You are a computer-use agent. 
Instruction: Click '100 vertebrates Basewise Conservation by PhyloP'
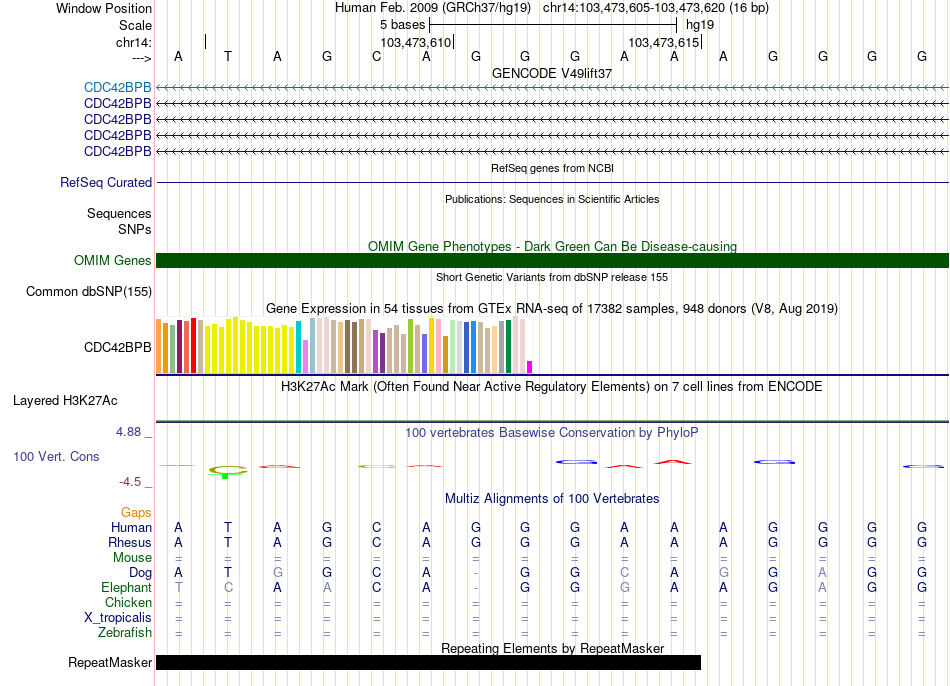click(552, 433)
